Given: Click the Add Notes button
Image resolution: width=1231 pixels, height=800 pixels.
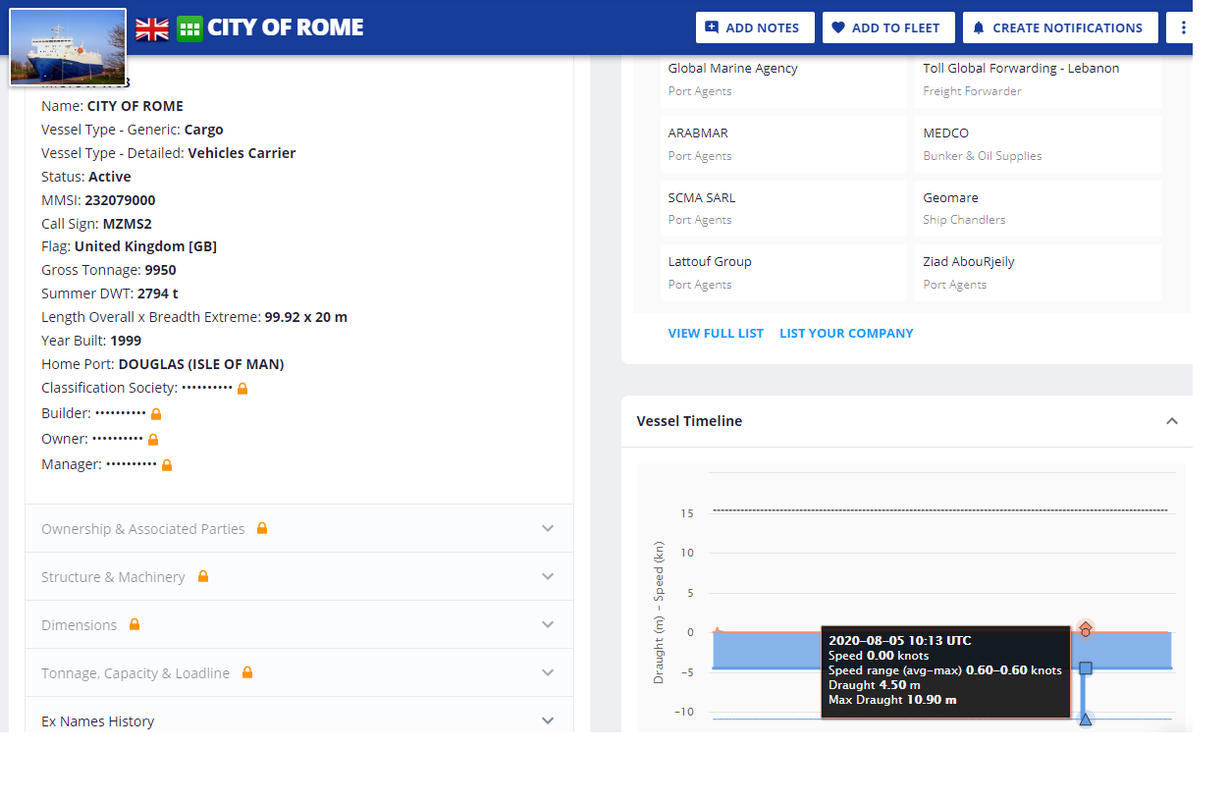Looking at the screenshot, I should tap(754, 28).
